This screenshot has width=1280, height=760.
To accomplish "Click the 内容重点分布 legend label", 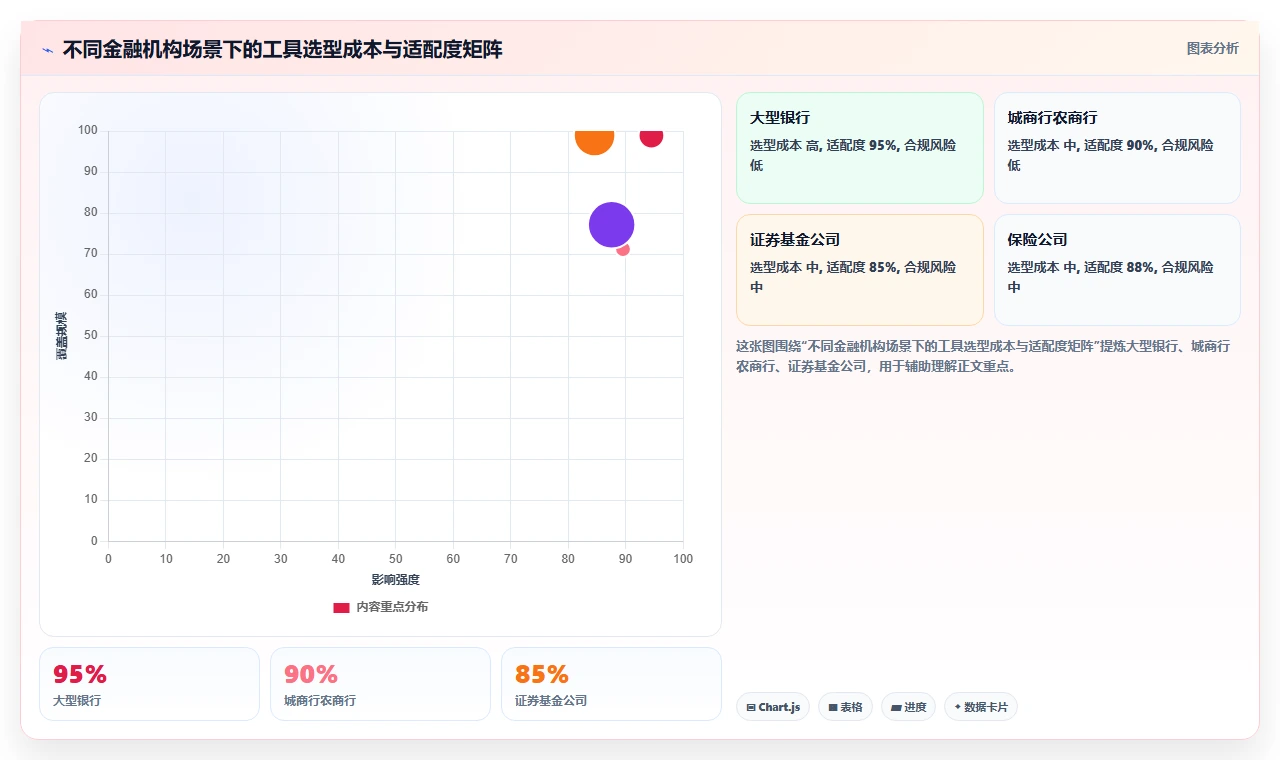I will click(392, 607).
